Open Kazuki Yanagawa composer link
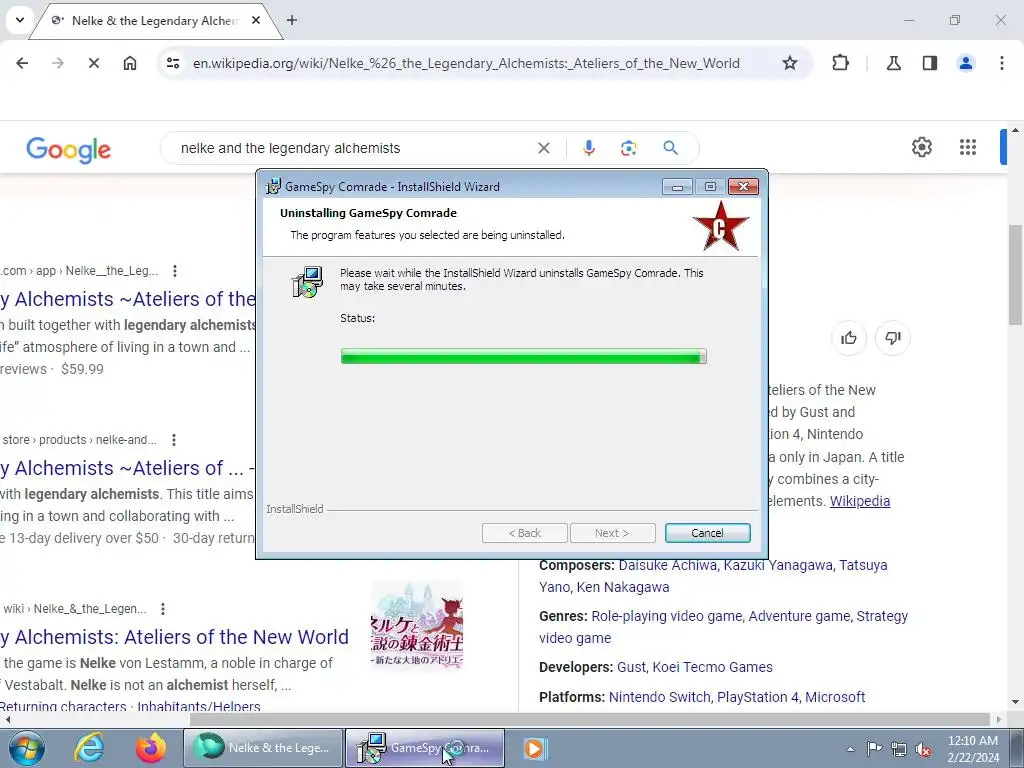The image size is (1024, 768). (x=778, y=565)
